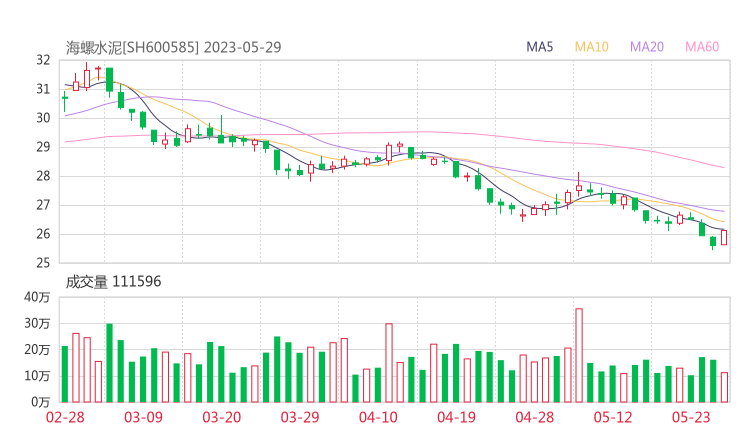740x440 pixels.
Task: Click the stock title 海螺水泥[SH600585] 2023-05-29
Action: (x=173, y=47)
